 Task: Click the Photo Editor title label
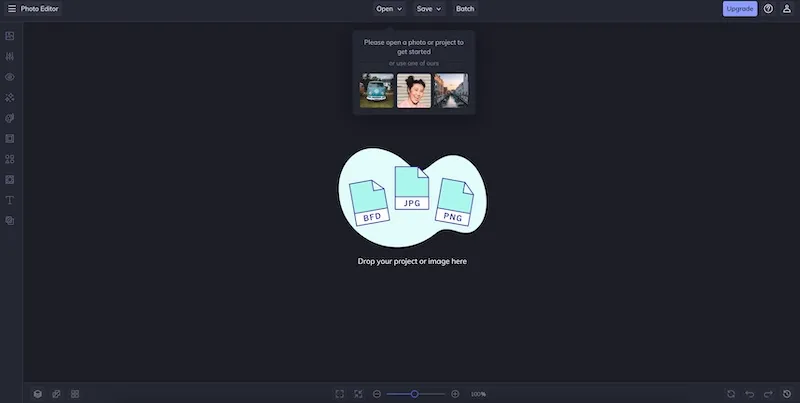(x=39, y=9)
